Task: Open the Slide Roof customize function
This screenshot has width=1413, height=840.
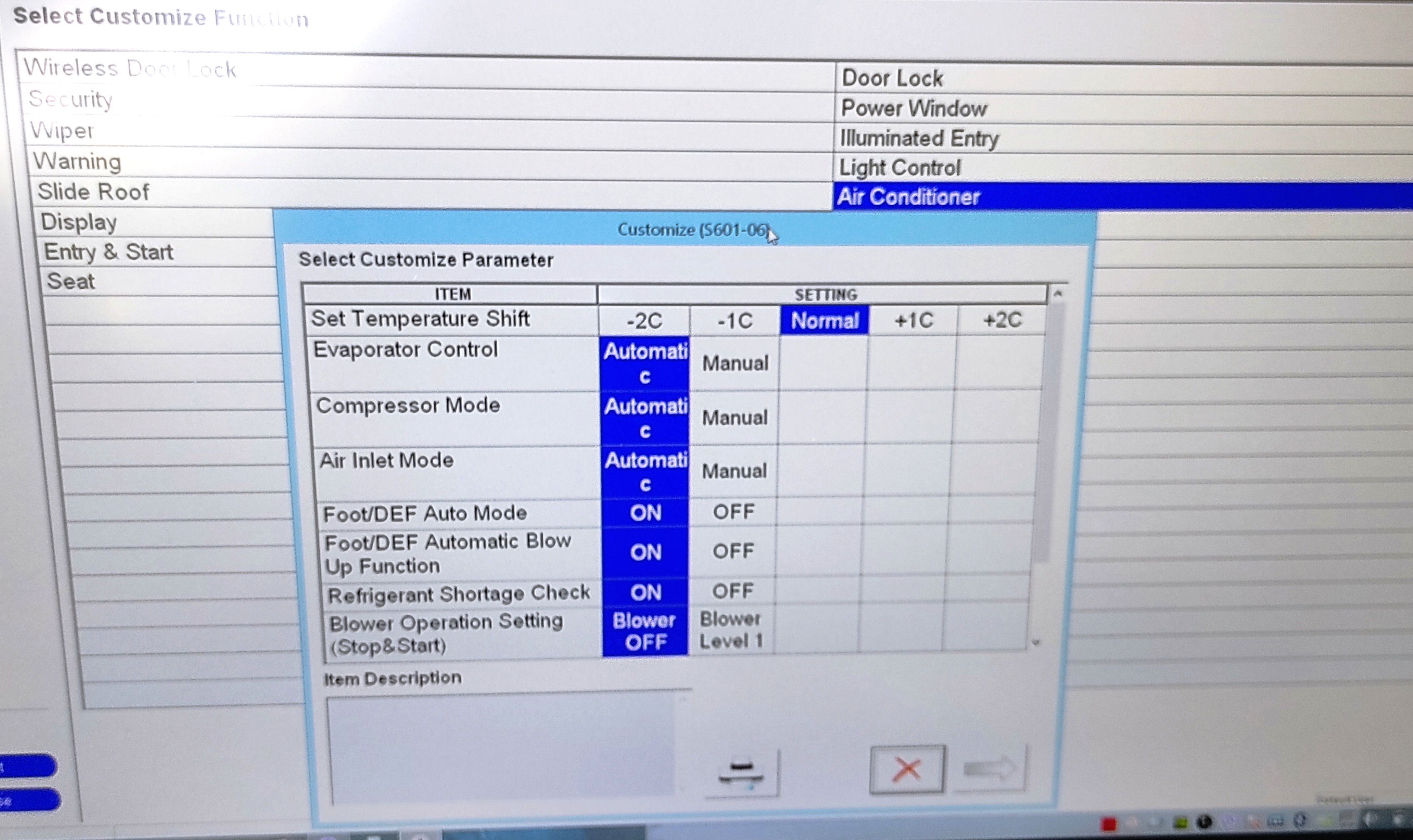Action: tap(93, 192)
